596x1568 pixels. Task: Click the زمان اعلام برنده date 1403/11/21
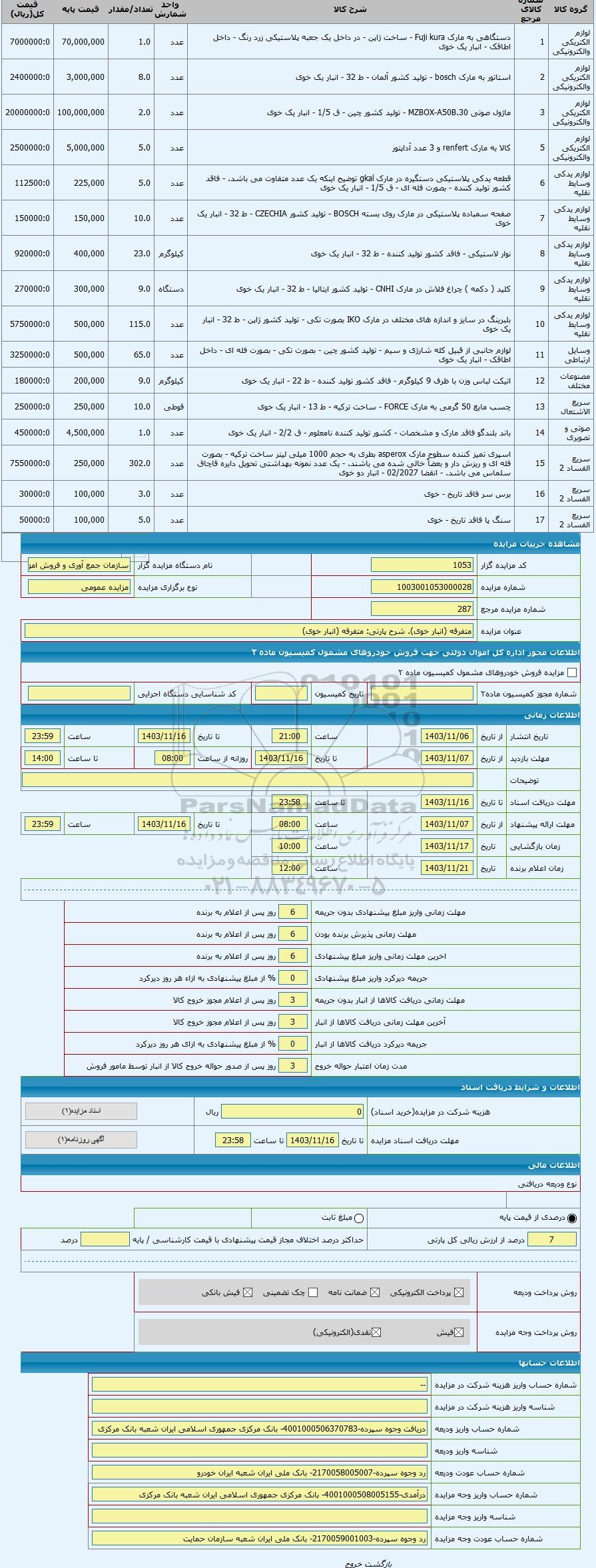447,868
